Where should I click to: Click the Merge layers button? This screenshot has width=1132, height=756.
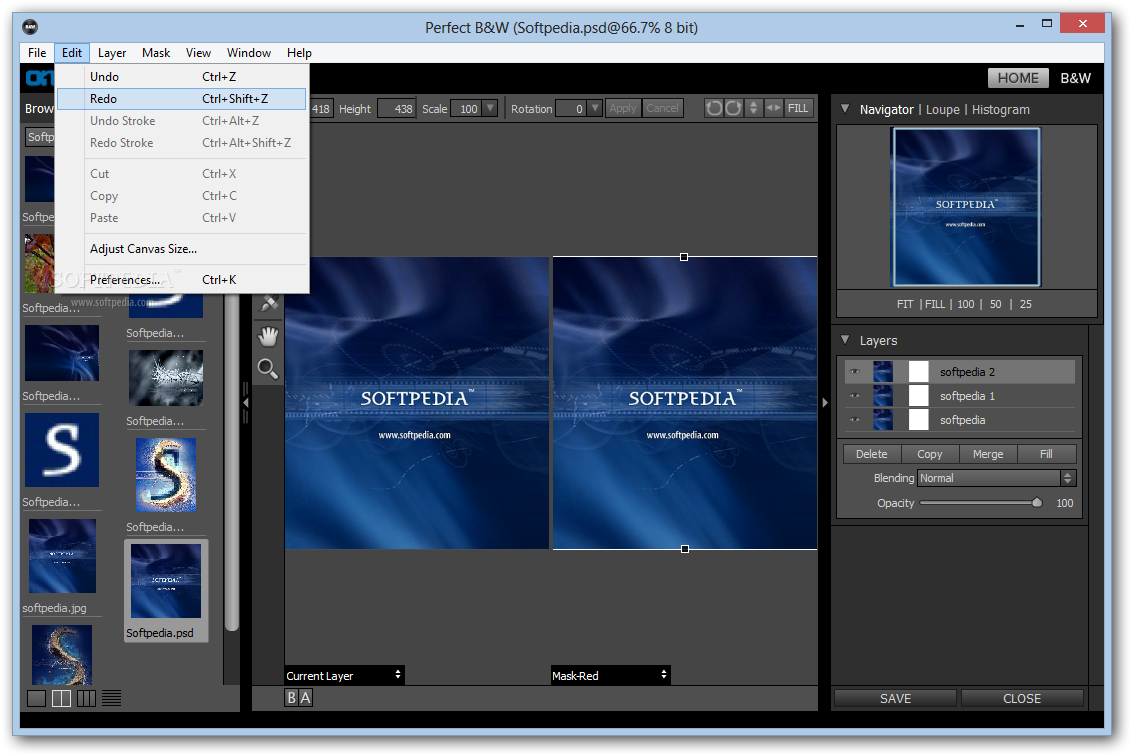click(988, 454)
